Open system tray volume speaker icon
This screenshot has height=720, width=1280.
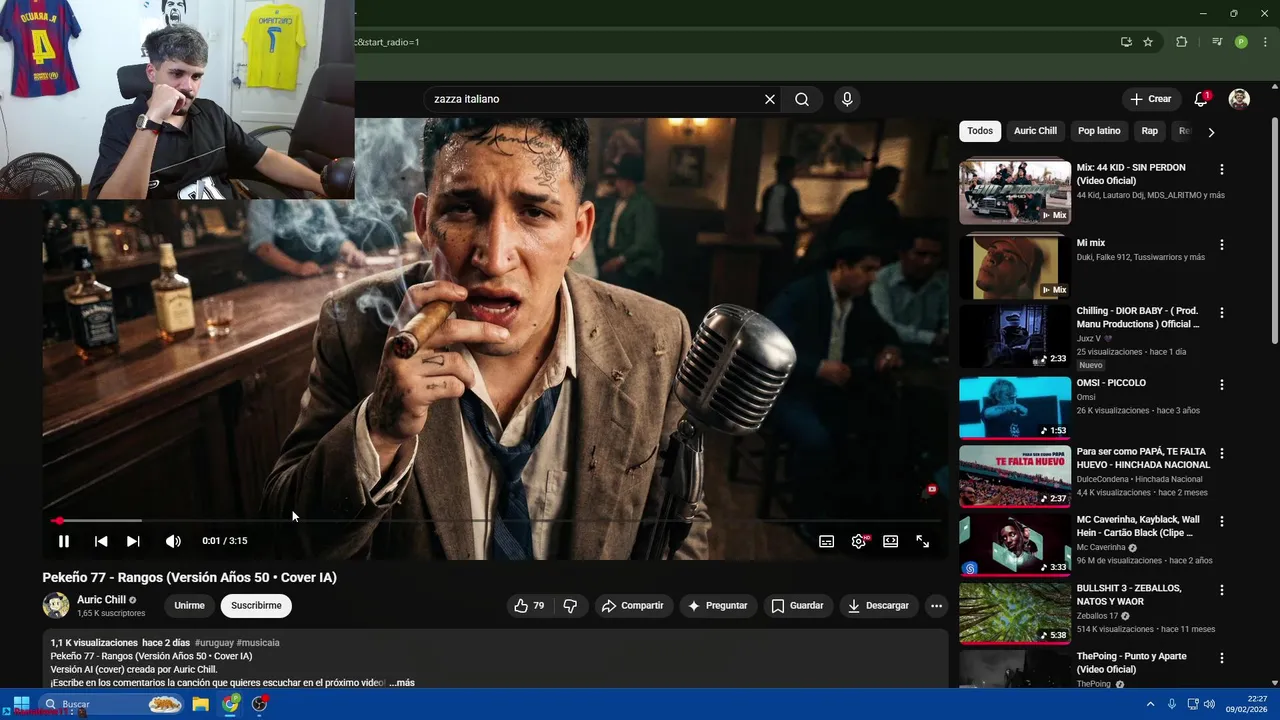1208,704
